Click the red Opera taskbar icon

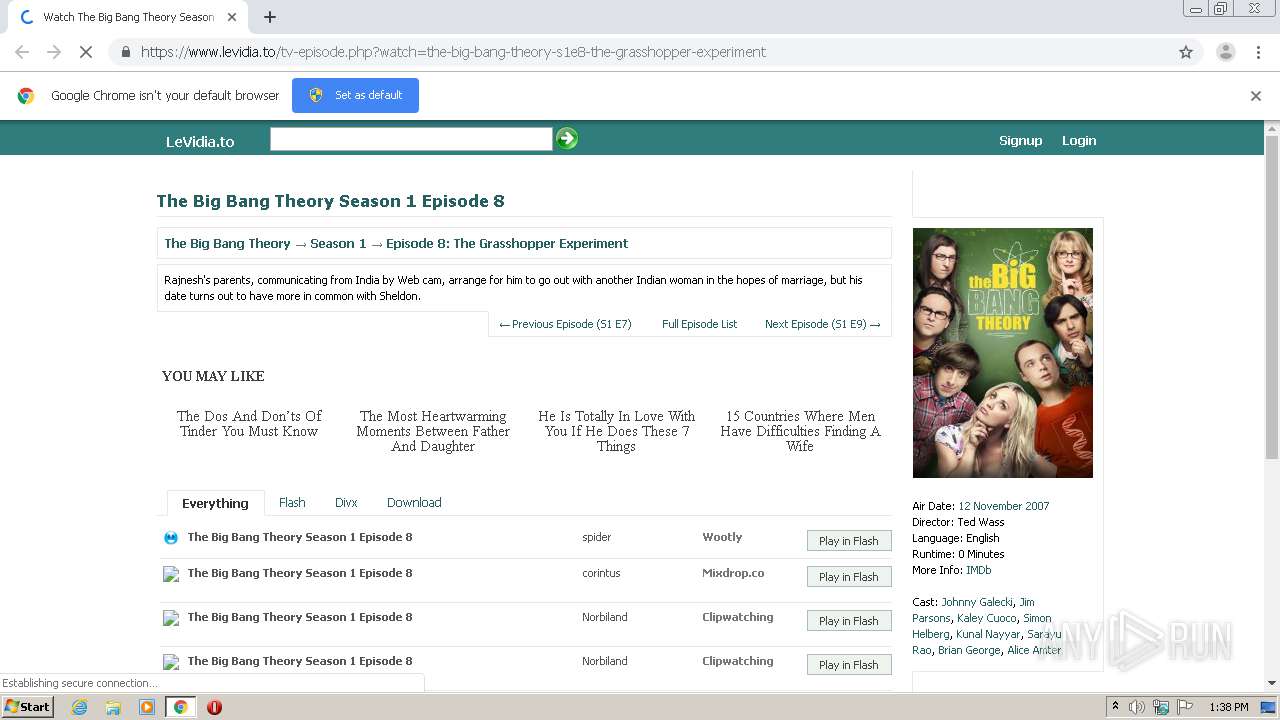pos(214,707)
